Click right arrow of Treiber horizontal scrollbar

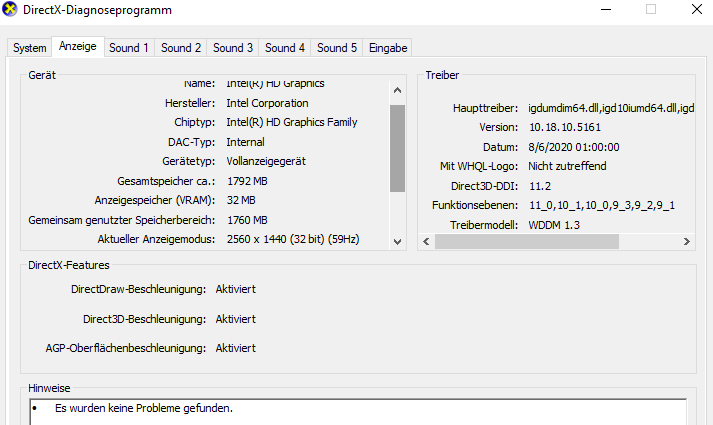[x=687, y=241]
